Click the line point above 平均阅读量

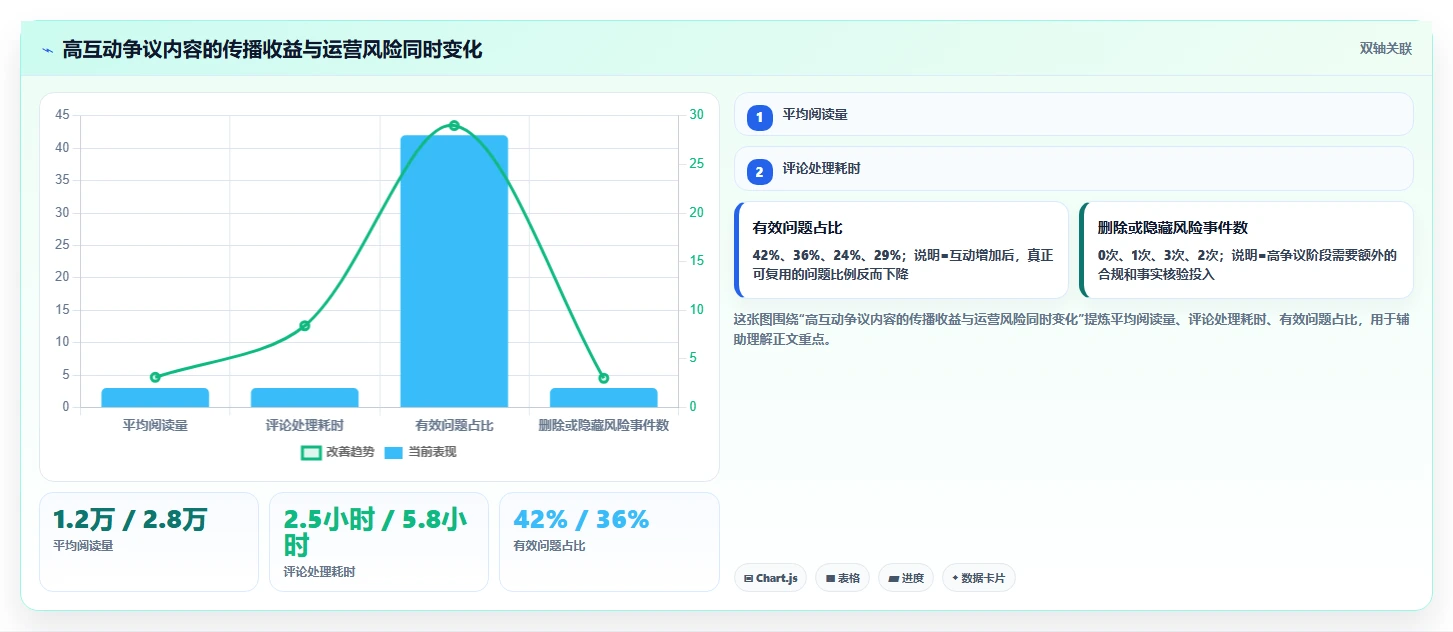155,377
